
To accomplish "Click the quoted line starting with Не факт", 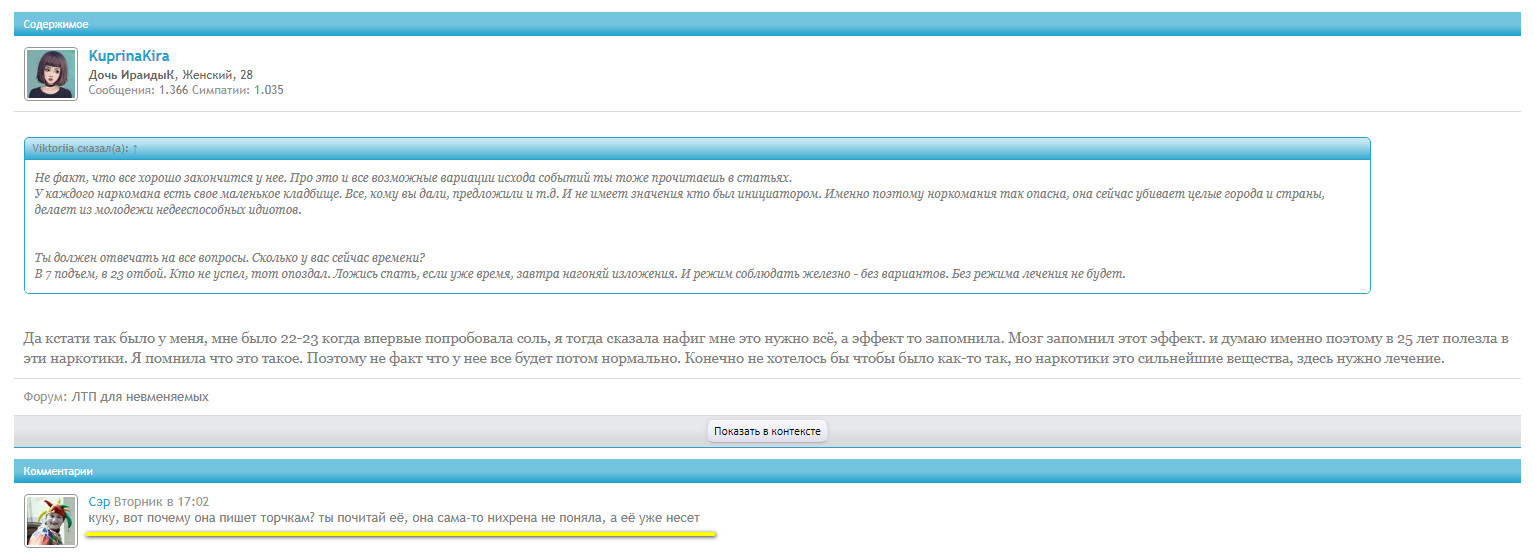I will (x=412, y=177).
